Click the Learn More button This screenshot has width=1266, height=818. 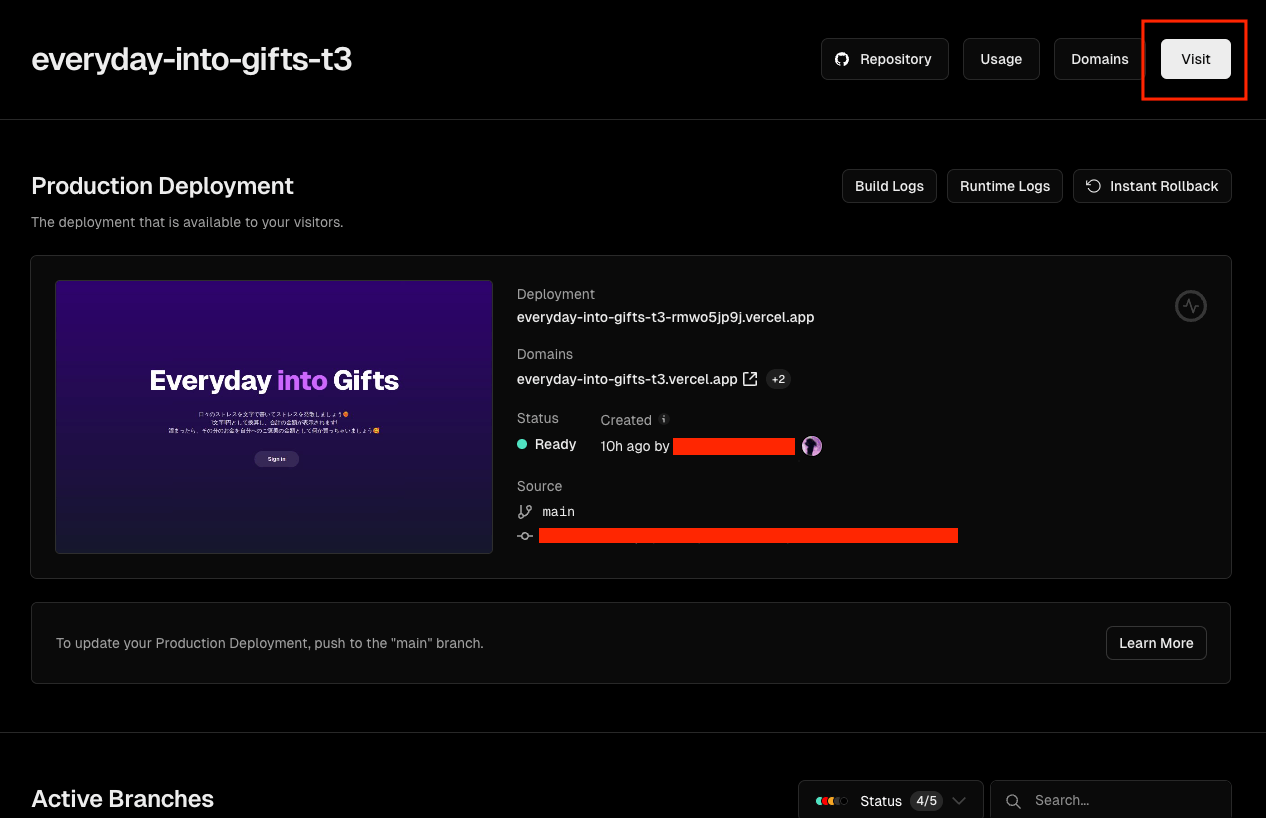coord(1156,643)
